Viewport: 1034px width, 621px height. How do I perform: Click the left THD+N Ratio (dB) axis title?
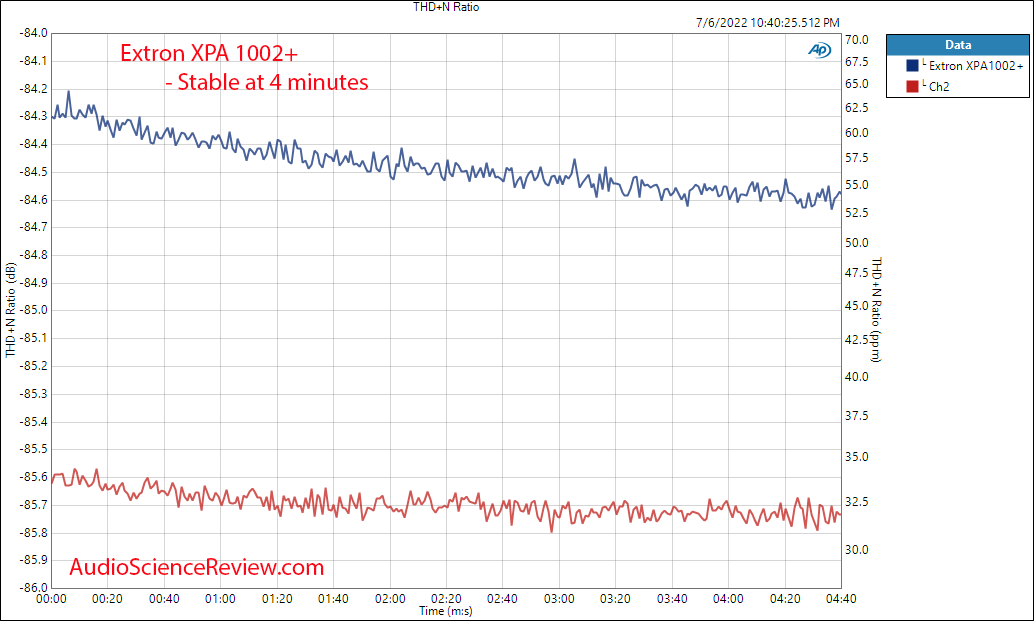[10, 310]
